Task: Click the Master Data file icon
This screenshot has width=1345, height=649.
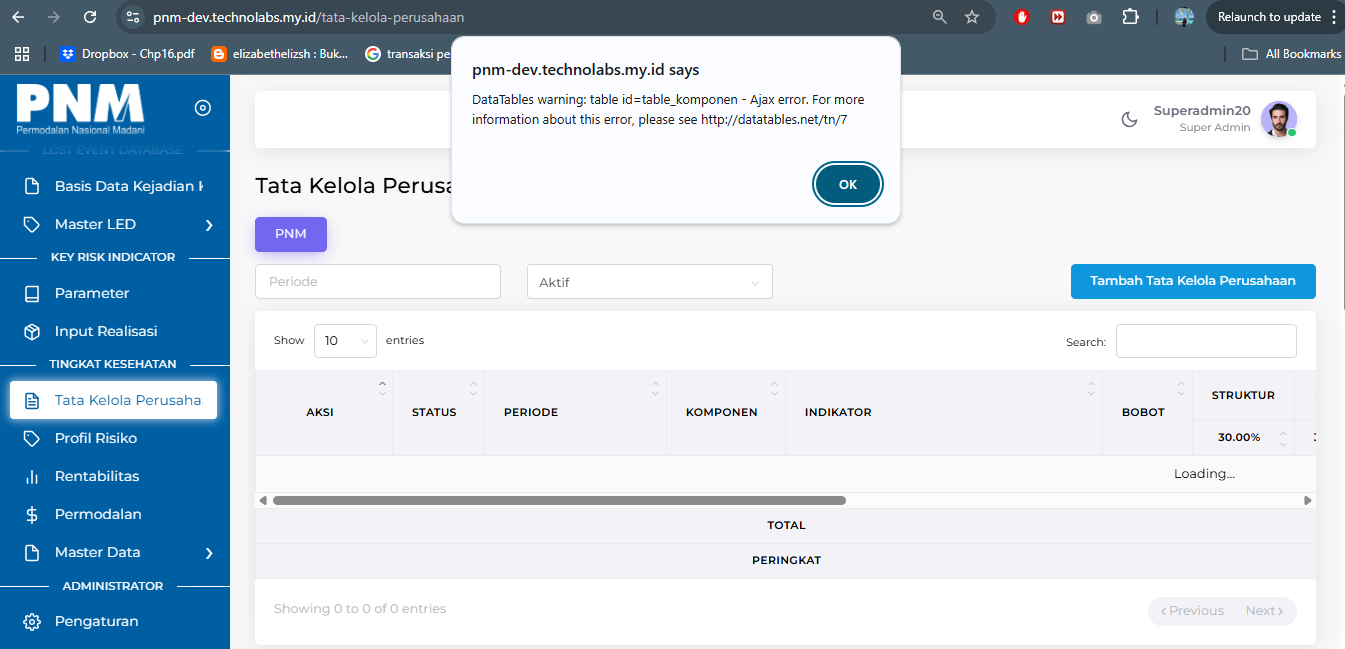Action: click(x=32, y=552)
